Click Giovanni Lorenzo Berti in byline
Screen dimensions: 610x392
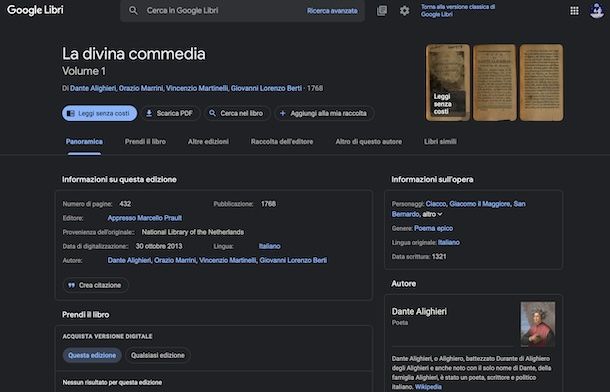point(266,88)
